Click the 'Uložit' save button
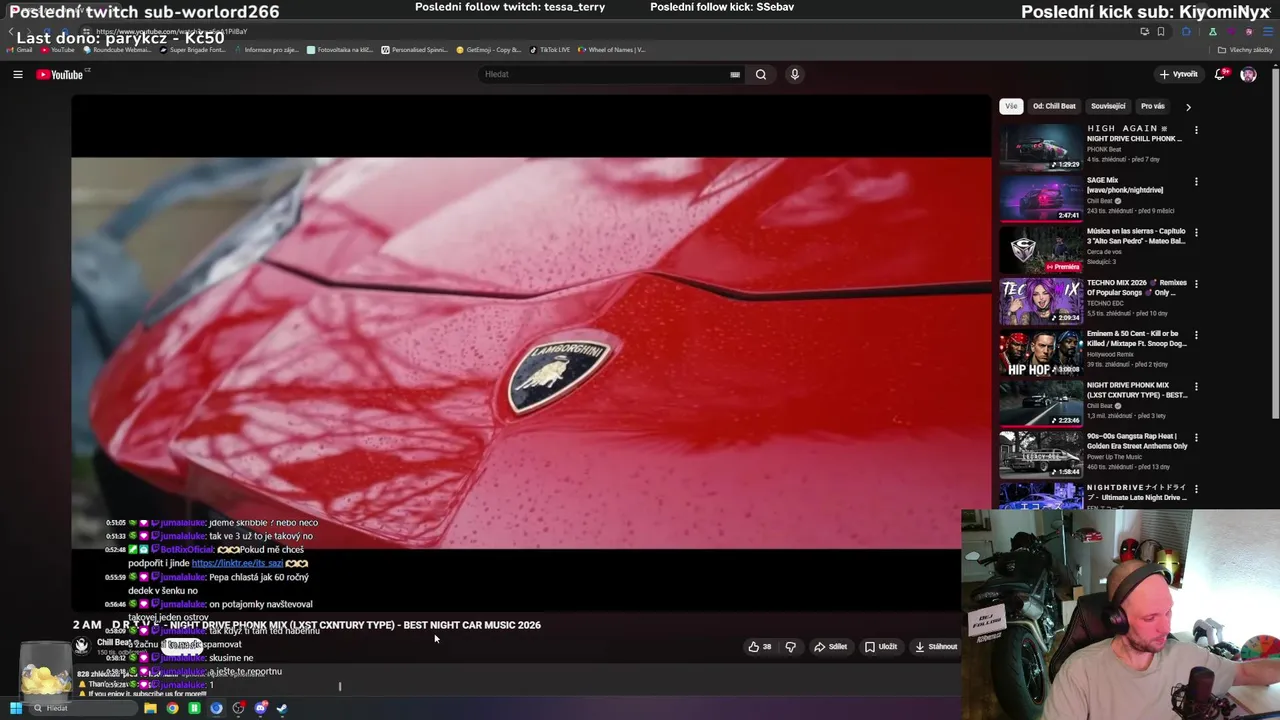Viewport: 1280px width, 720px height. (881, 647)
